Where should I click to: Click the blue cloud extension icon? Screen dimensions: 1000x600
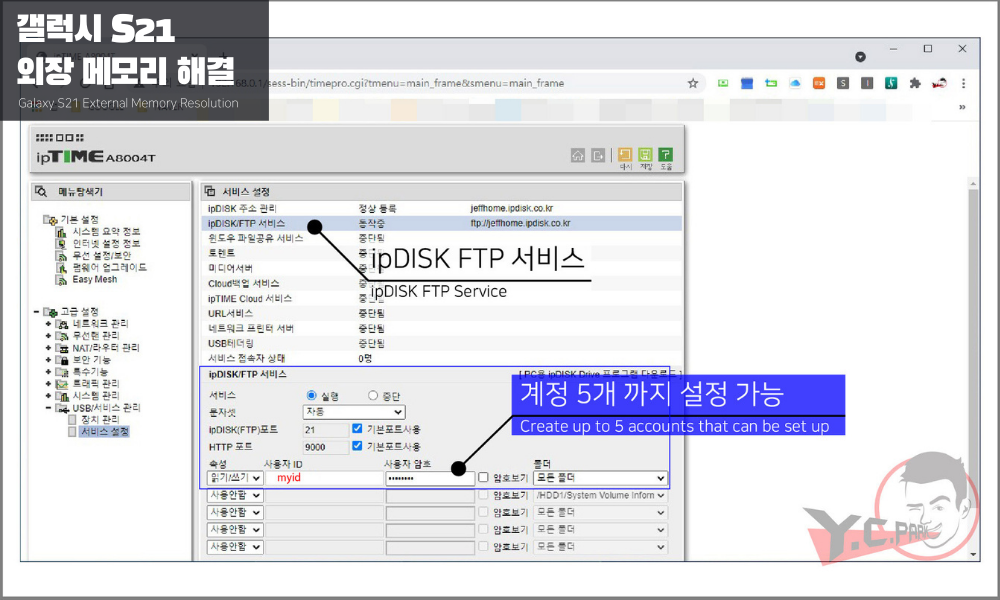[x=795, y=83]
